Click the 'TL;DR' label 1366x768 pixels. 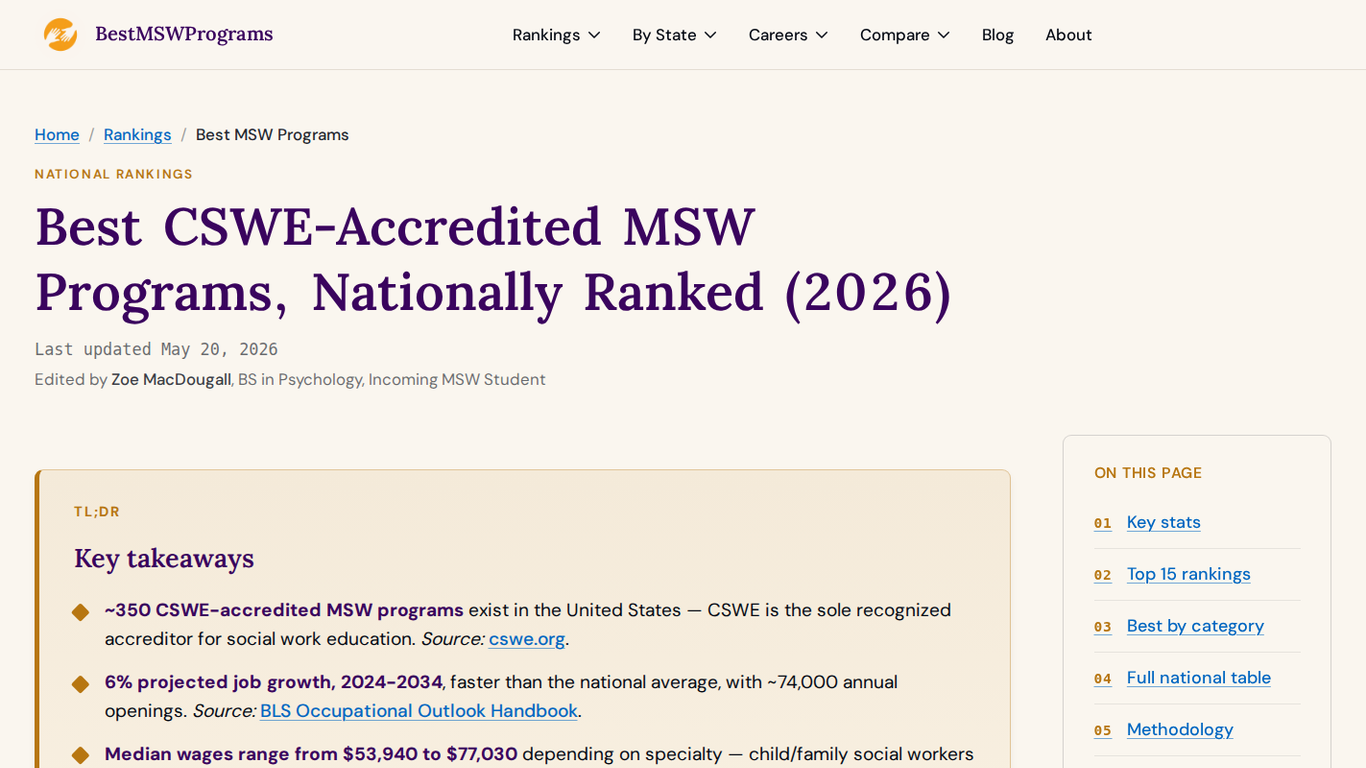click(x=97, y=512)
